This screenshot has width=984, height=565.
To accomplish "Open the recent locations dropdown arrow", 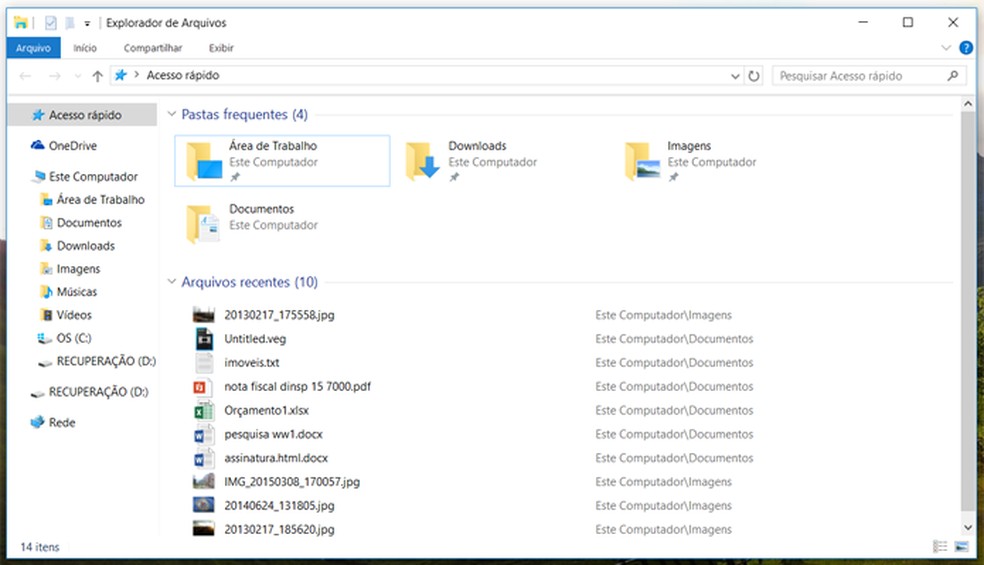I will (x=78, y=76).
